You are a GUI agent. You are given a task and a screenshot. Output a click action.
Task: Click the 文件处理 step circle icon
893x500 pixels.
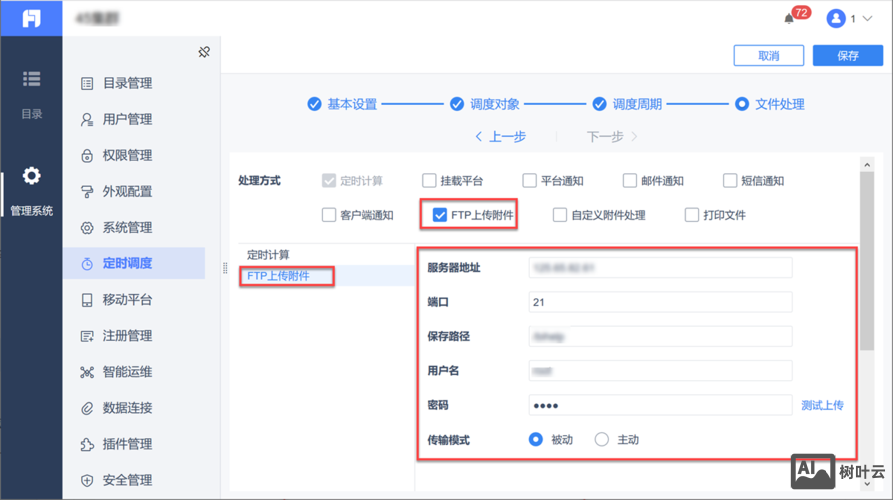point(742,104)
